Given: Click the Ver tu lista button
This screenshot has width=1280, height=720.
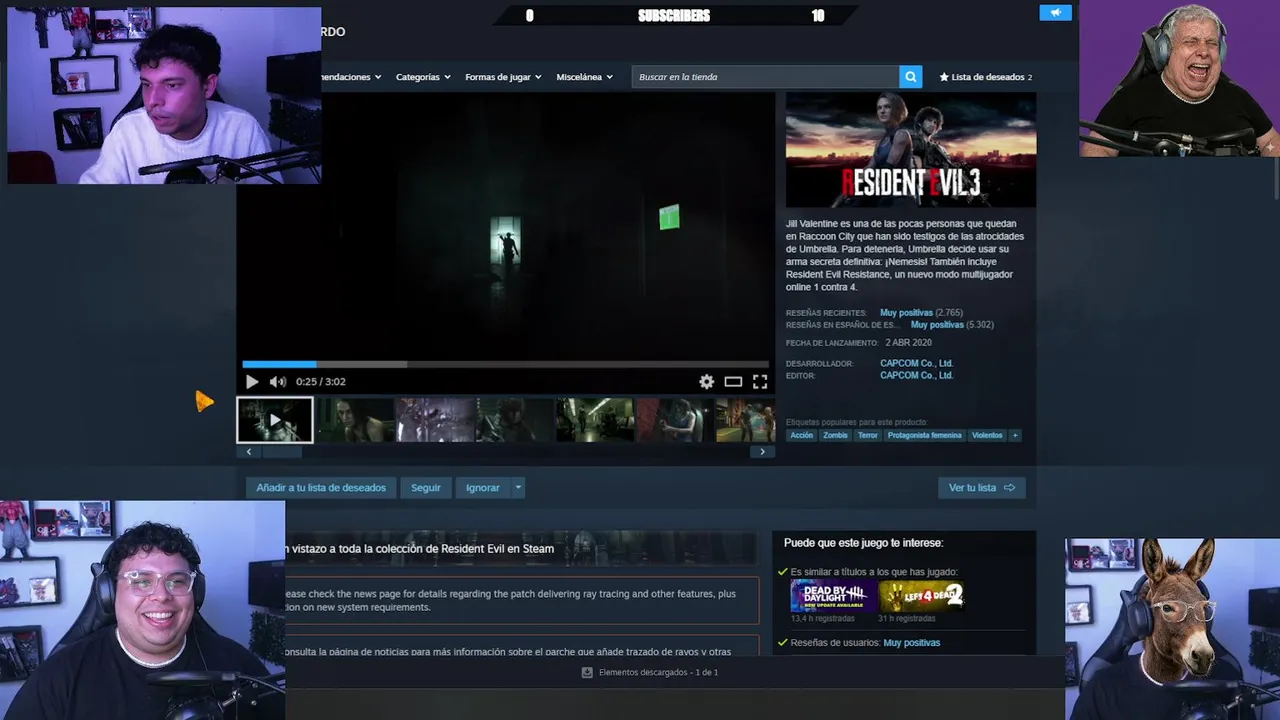Looking at the screenshot, I should 981,488.
